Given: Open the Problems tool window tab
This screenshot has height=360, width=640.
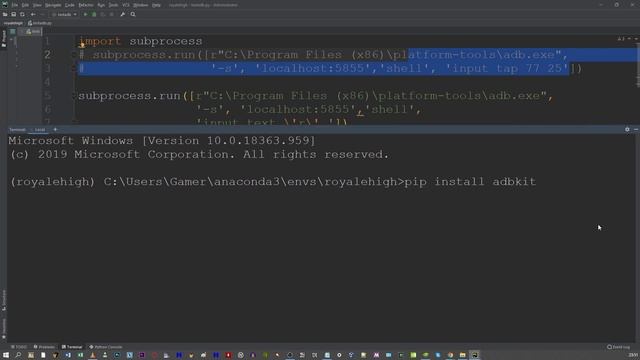Looking at the screenshot, I should pyautogui.click(x=44, y=347).
